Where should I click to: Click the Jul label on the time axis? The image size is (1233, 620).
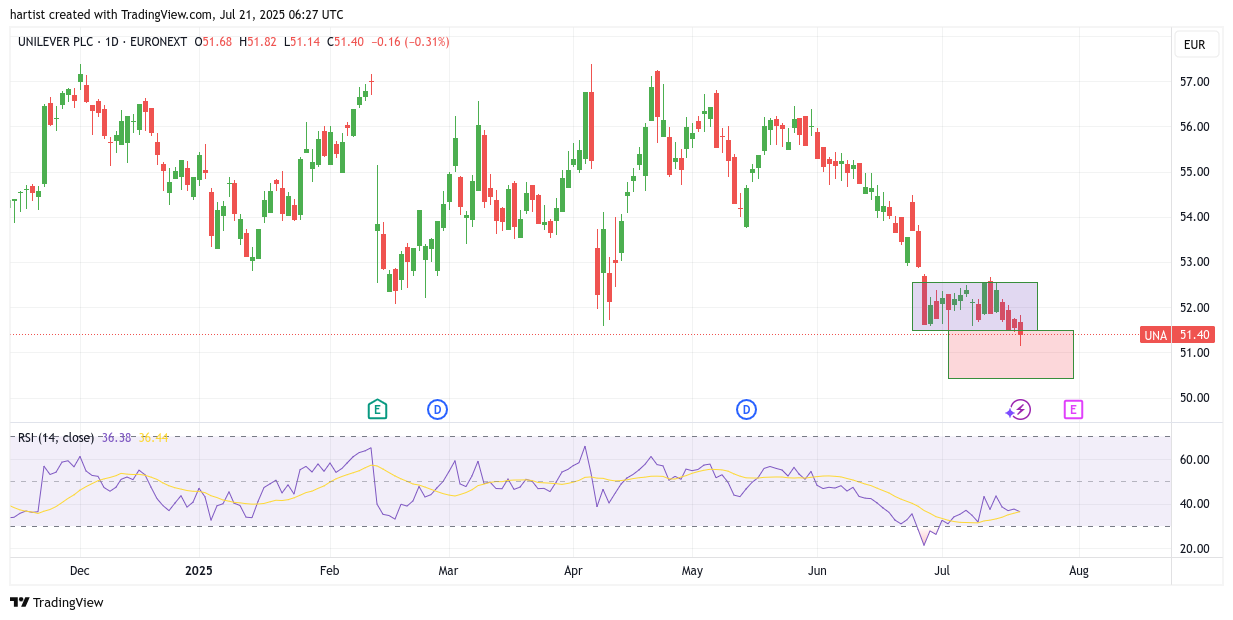pyautogui.click(x=941, y=571)
